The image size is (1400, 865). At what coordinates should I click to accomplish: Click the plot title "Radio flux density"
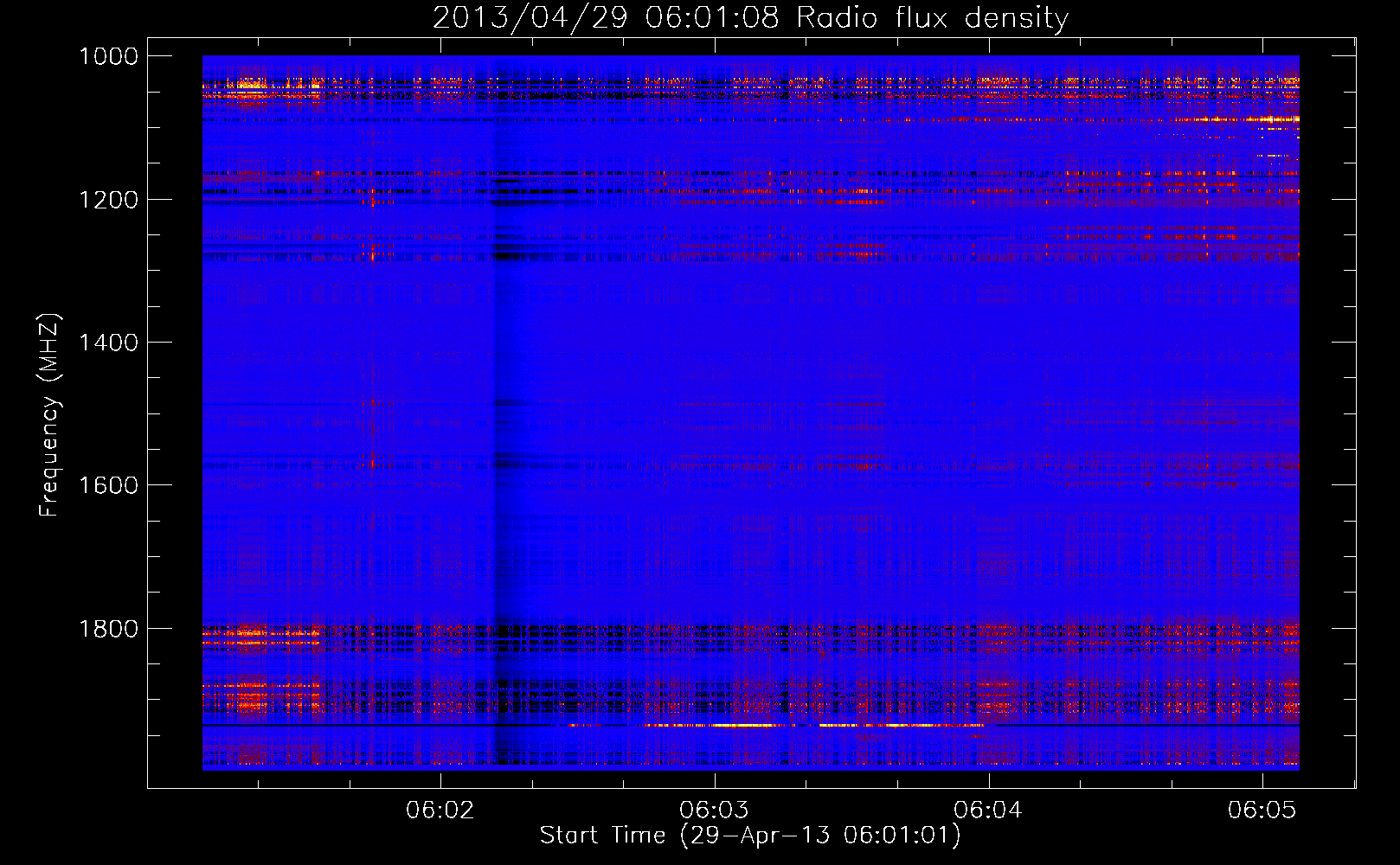tap(932, 18)
